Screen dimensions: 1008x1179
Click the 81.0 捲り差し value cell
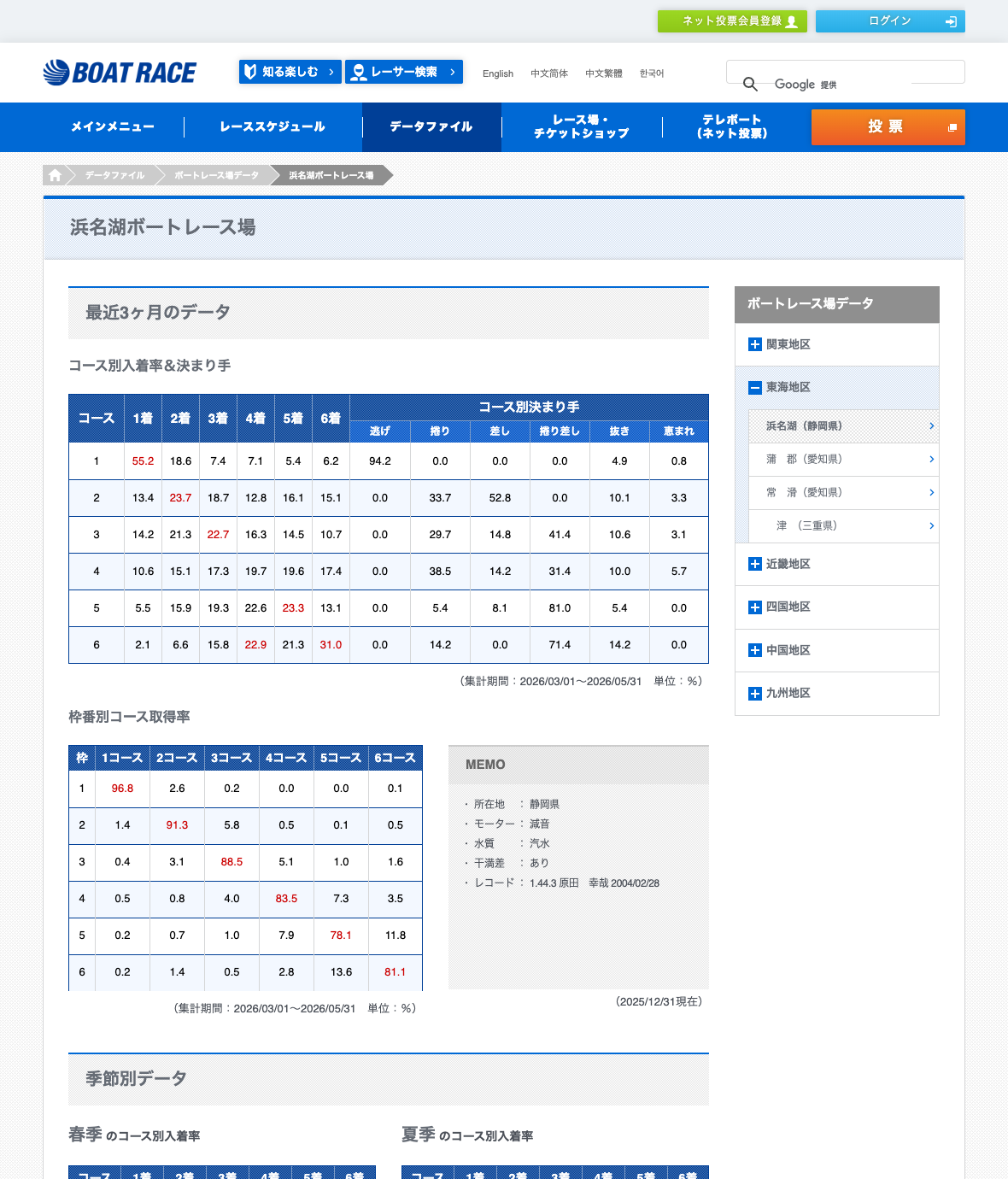(x=560, y=607)
